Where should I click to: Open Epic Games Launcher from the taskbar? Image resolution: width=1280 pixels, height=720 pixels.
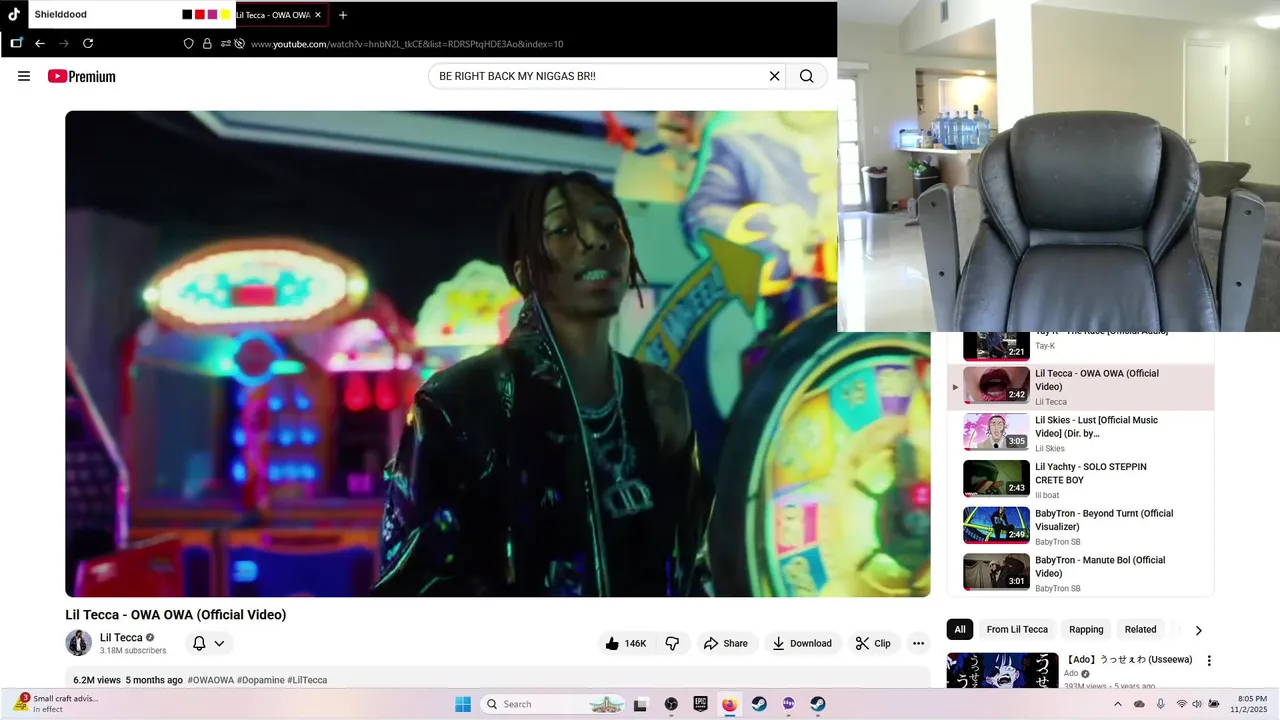point(701,704)
